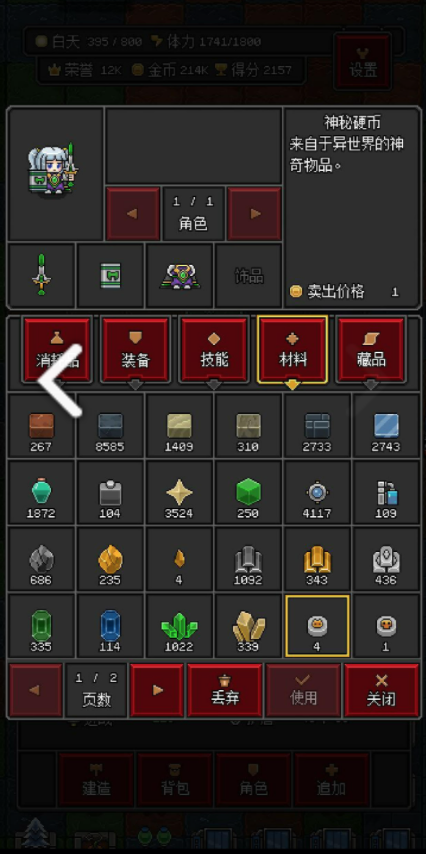Click the 丢弃 discard button
This screenshot has height=854, width=426.
224,690
